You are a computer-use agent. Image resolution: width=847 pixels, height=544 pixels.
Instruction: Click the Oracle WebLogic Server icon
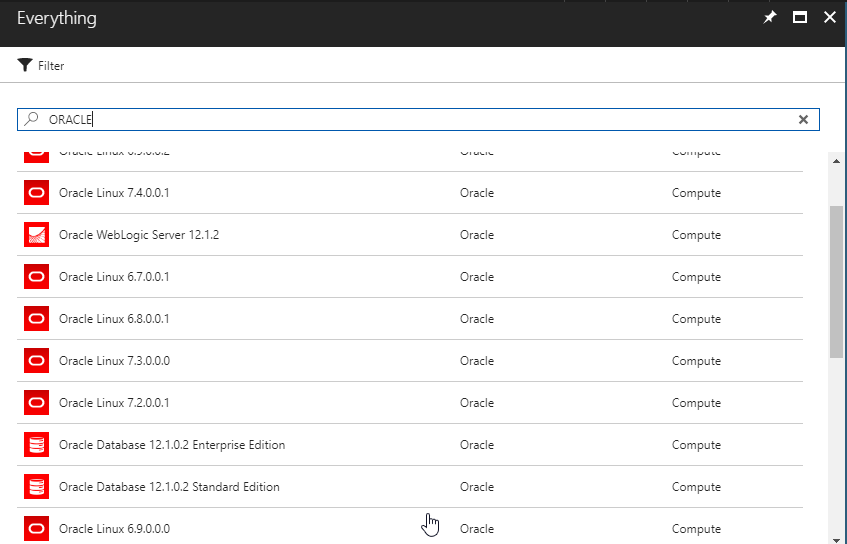click(x=37, y=235)
